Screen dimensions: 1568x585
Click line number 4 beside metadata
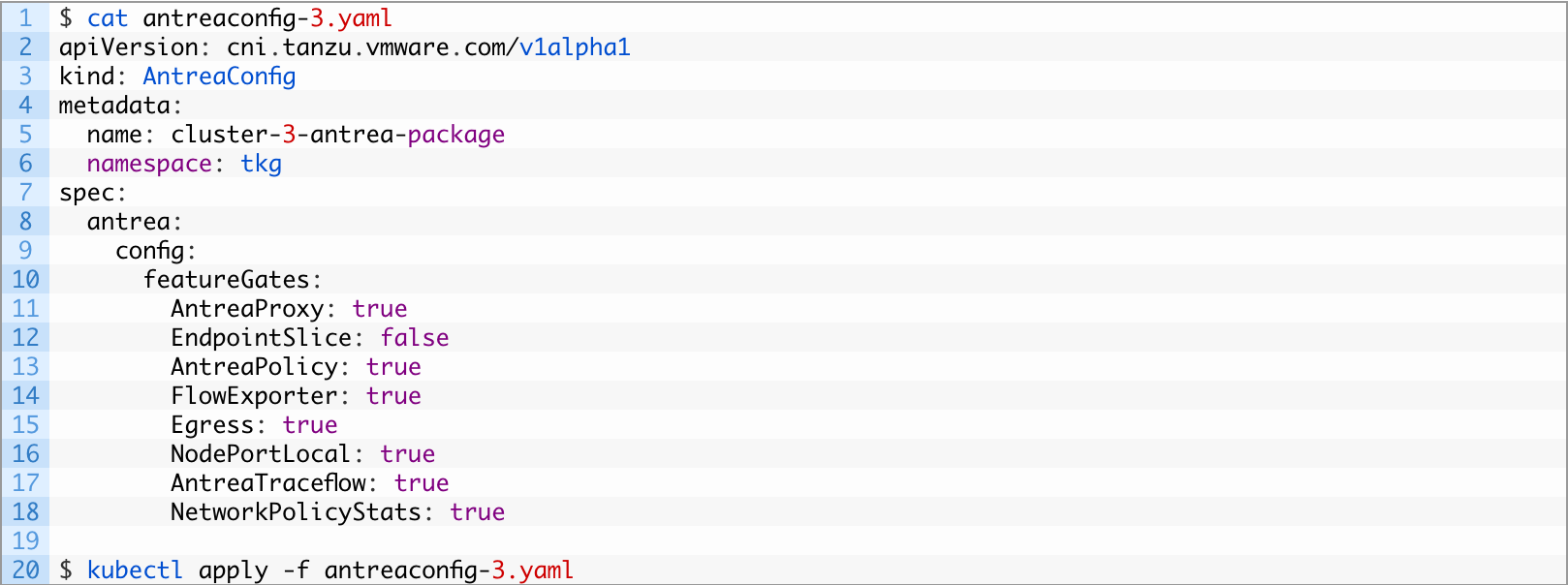click(25, 106)
